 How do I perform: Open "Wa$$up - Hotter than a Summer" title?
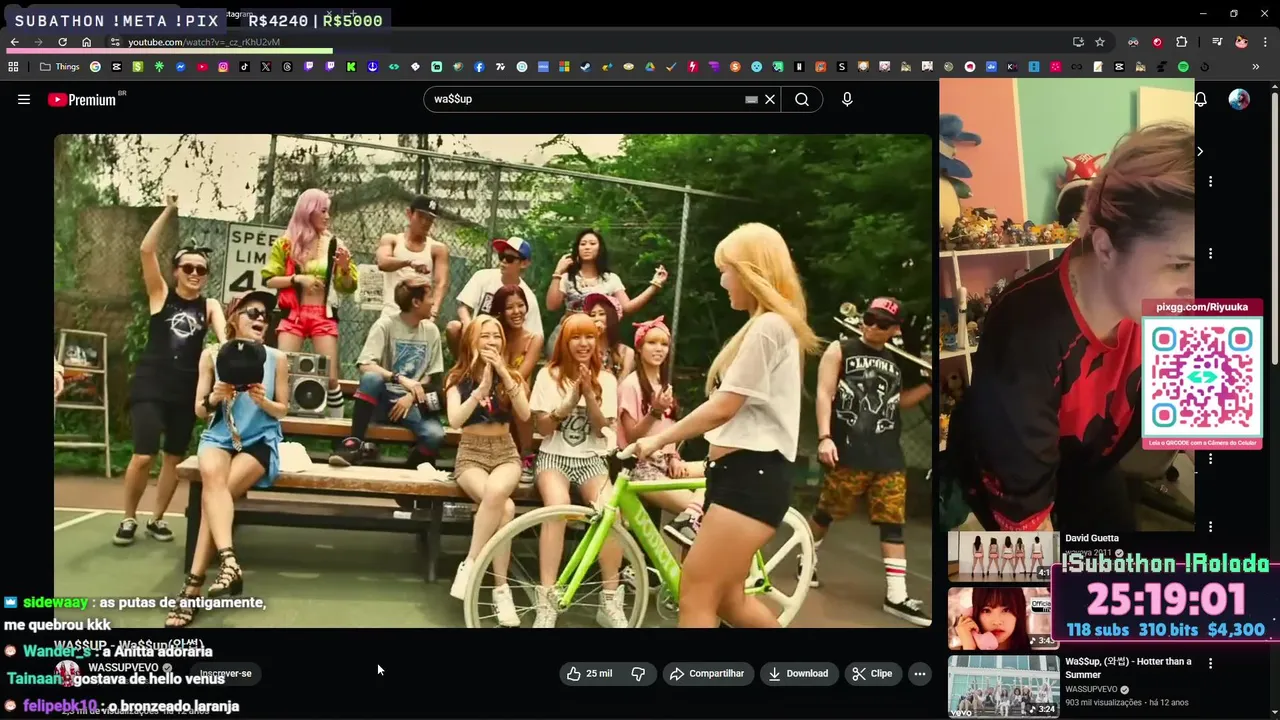(1128, 668)
